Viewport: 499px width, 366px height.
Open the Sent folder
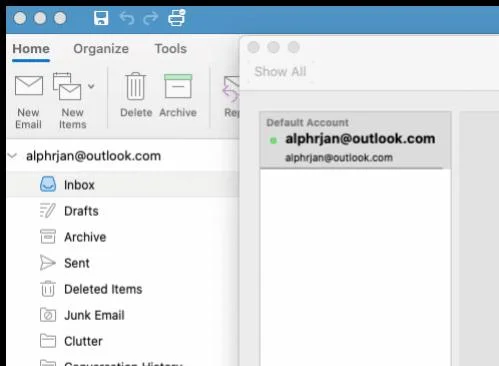tap(123, 263)
